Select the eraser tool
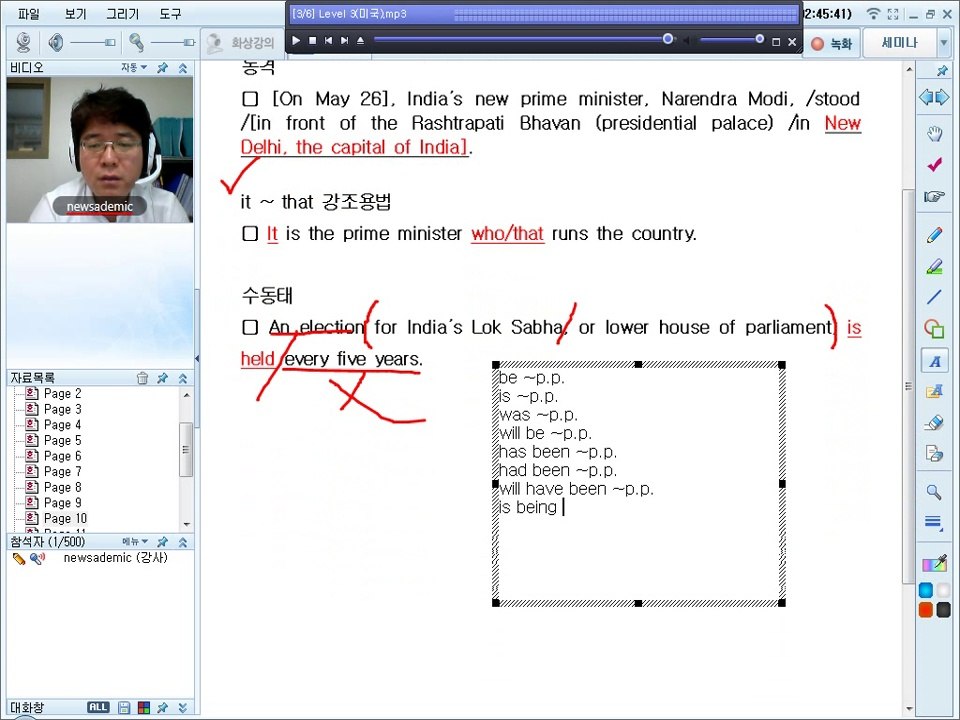 pos(934,422)
